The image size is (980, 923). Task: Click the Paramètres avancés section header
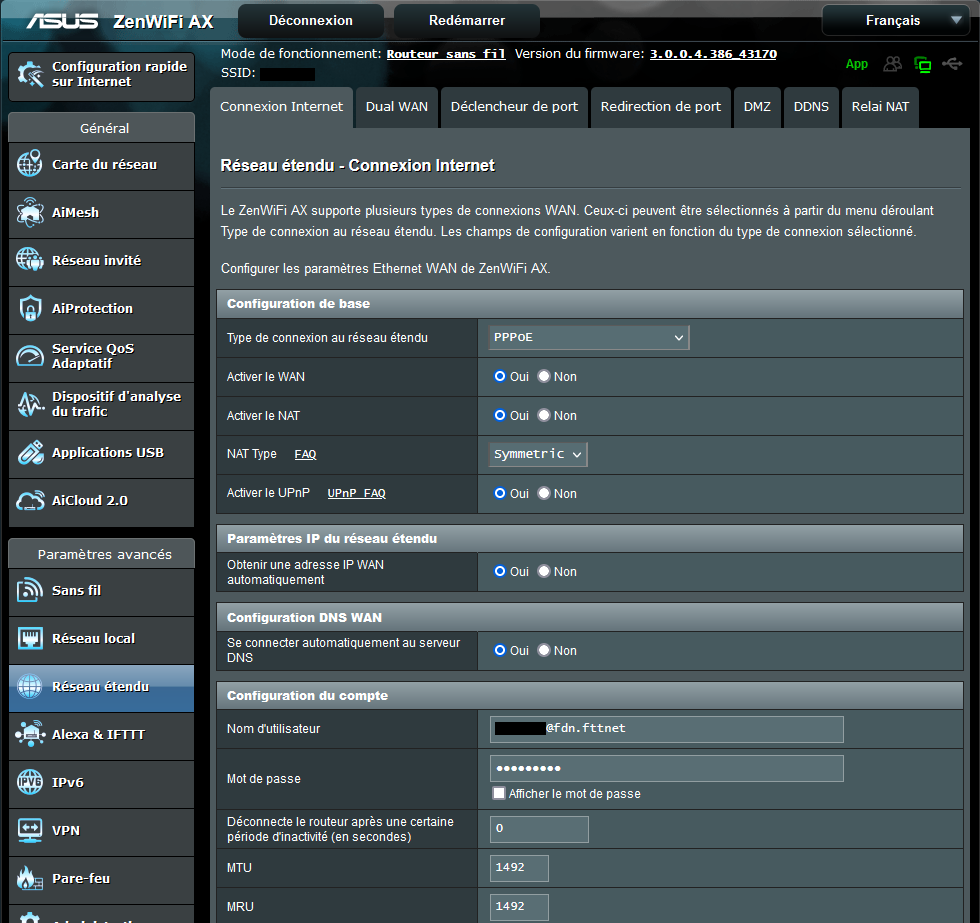[x=101, y=554]
